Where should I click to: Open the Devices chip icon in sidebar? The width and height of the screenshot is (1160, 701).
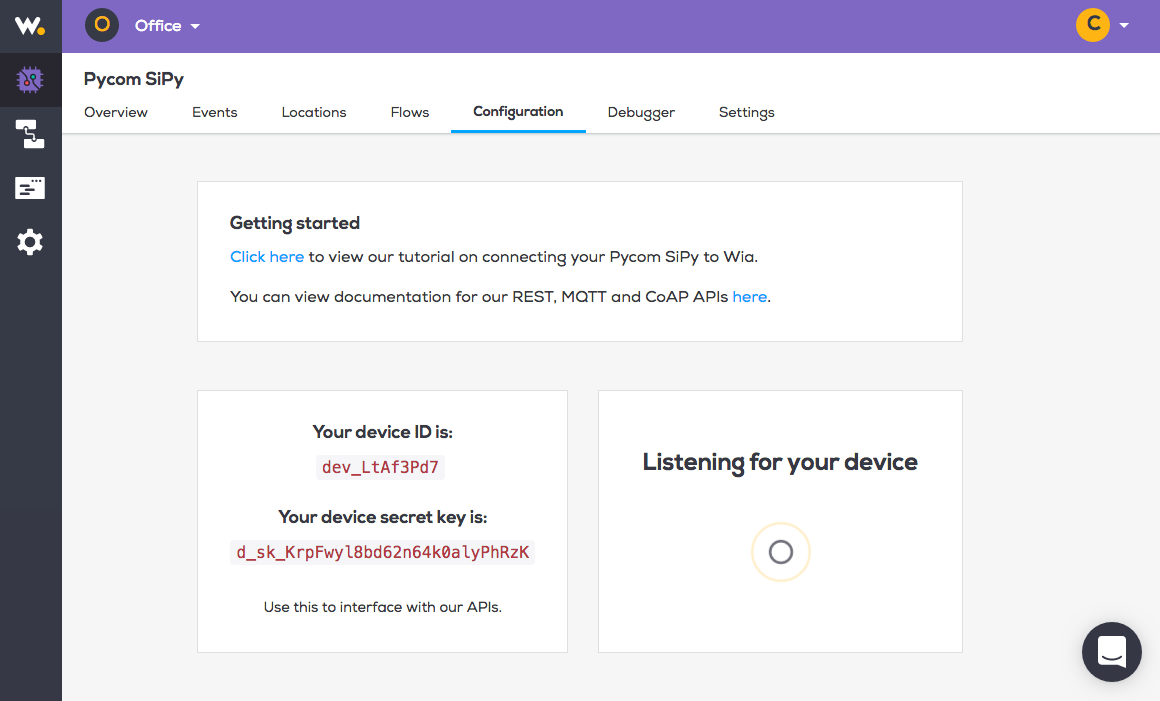click(x=30, y=80)
